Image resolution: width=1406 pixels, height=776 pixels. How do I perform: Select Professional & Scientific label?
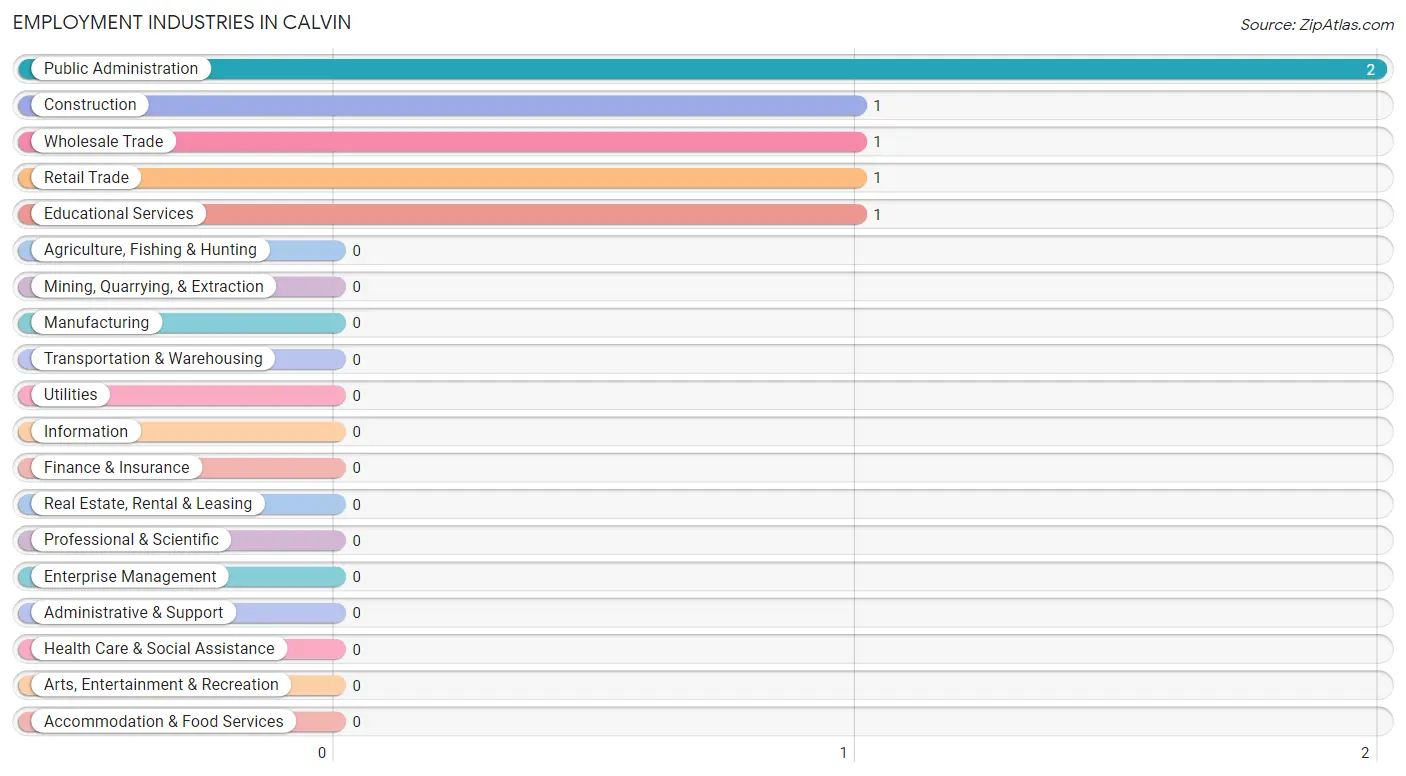131,540
